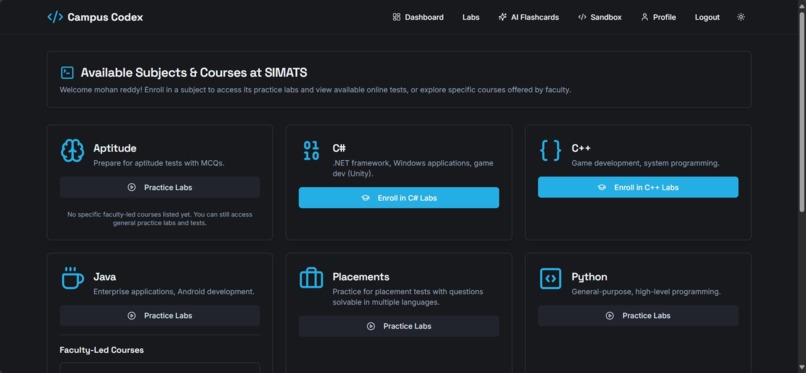Click 'No specific faculty-led courses listed yet' note
This screenshot has height=373, width=806.
click(160, 219)
